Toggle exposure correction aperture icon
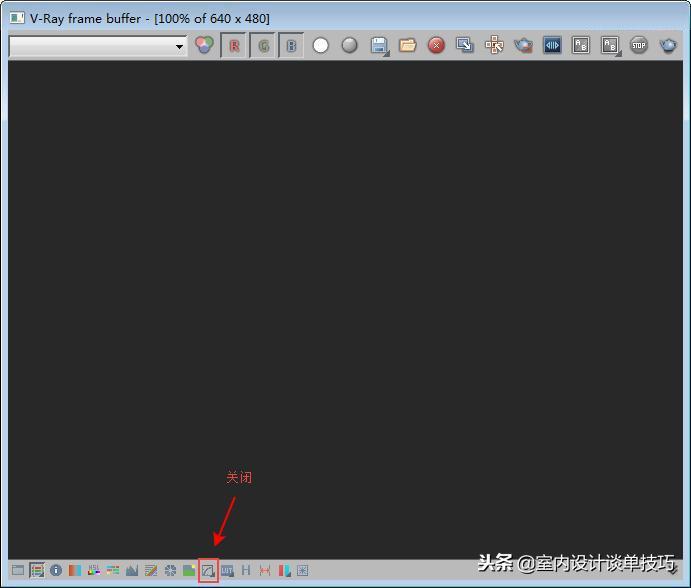The height and width of the screenshot is (588, 691). (x=170, y=570)
